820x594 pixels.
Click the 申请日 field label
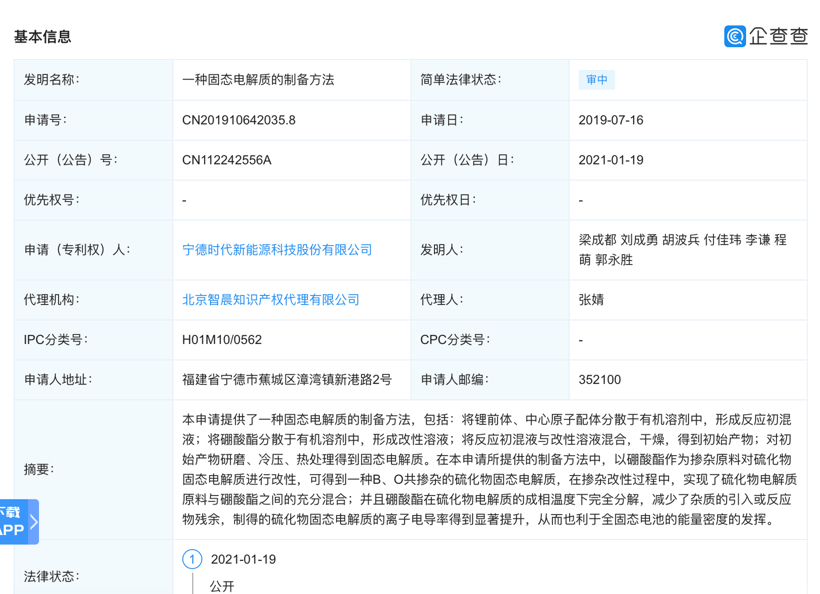click(442, 120)
